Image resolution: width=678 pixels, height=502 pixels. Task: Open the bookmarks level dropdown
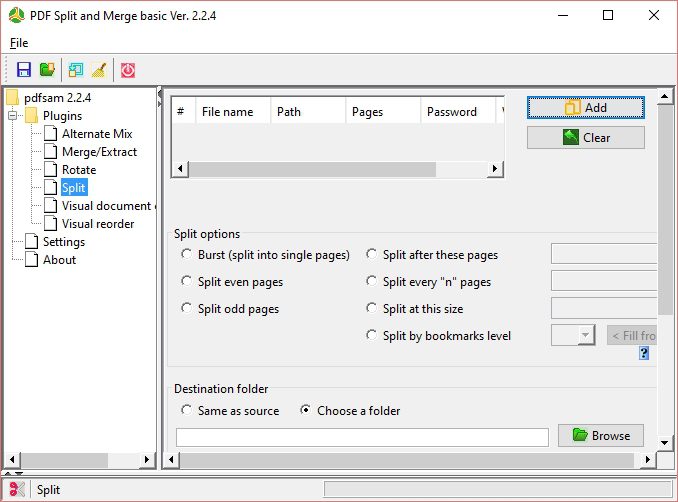pyautogui.click(x=585, y=335)
